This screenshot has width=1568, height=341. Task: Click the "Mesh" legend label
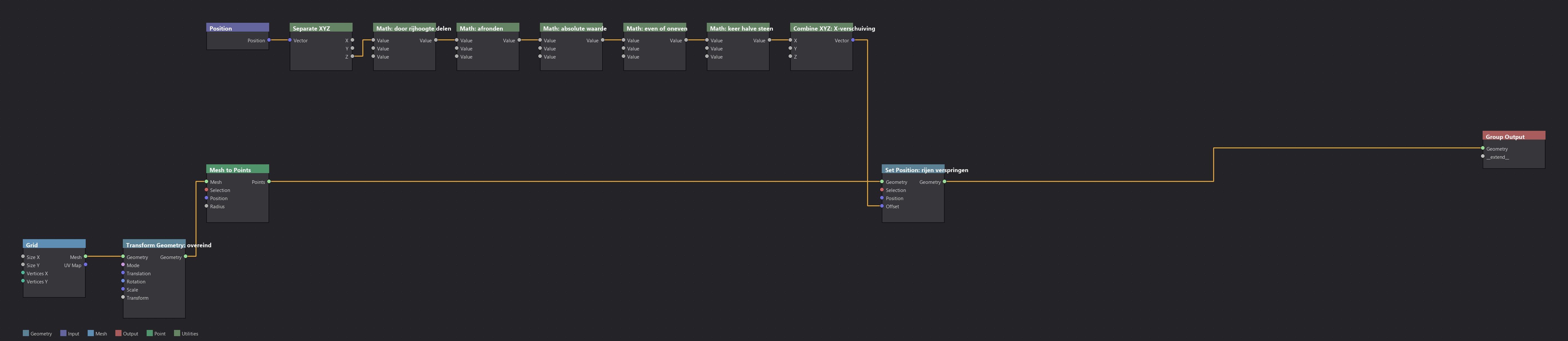tap(101, 334)
